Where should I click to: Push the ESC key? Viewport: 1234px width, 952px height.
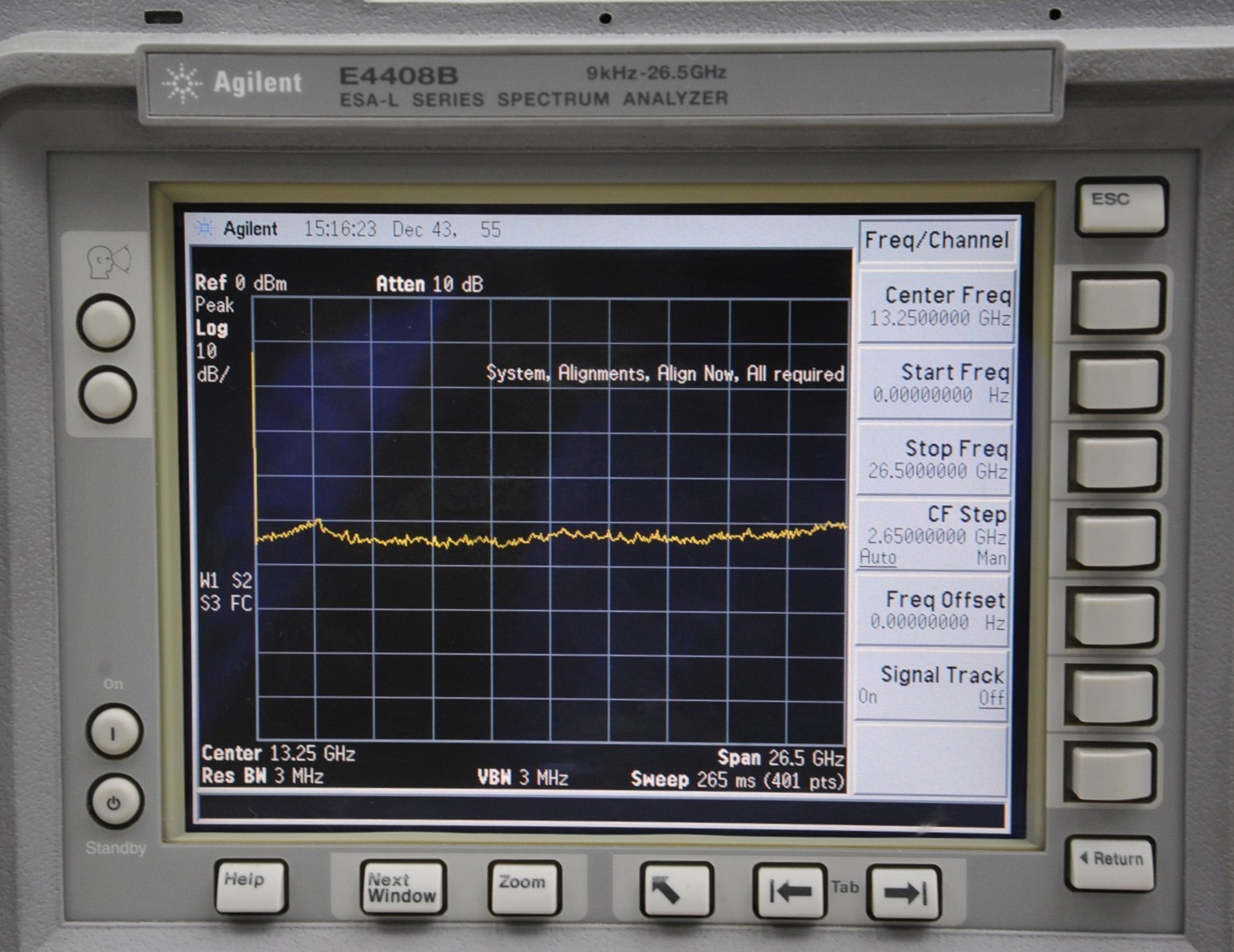click(x=1121, y=206)
